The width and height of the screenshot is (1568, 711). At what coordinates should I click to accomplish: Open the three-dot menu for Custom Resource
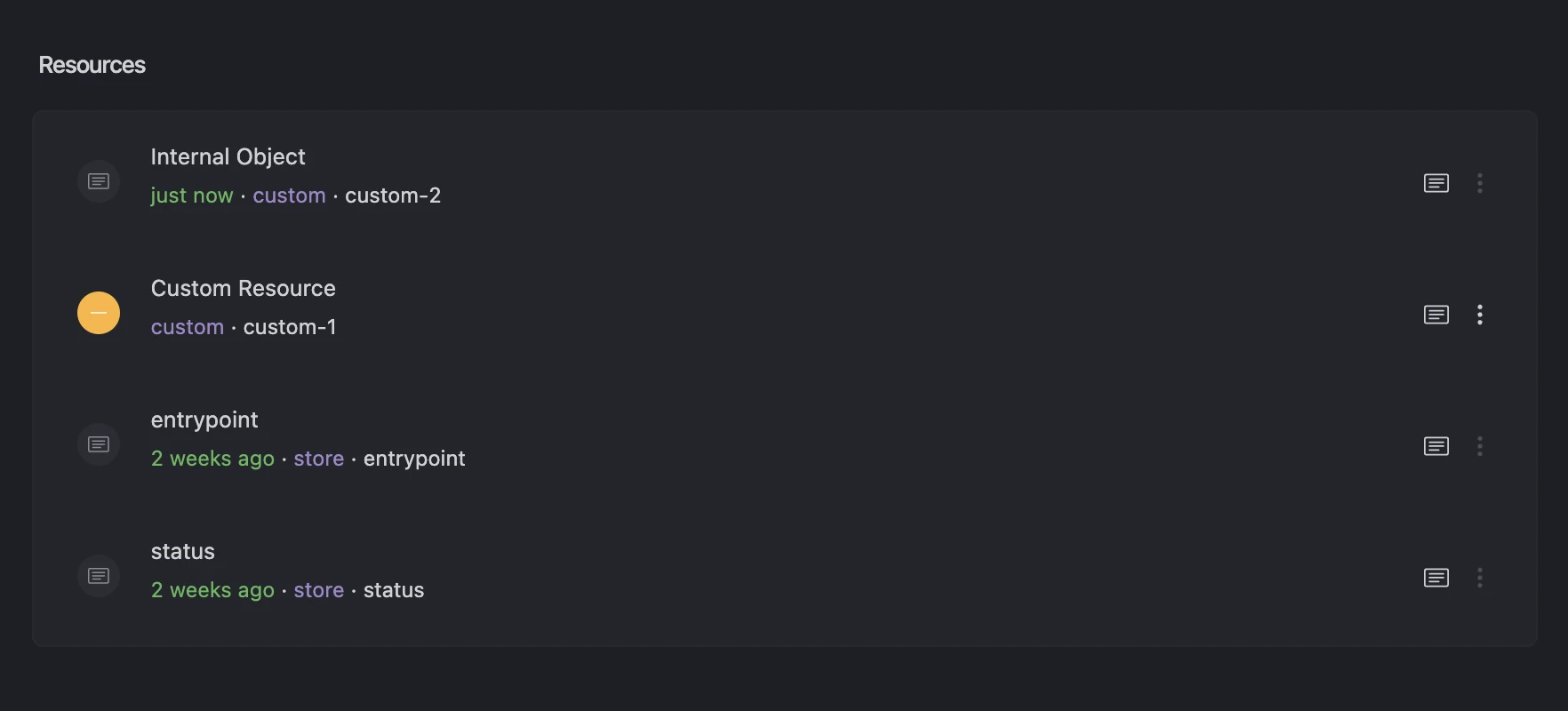coord(1480,314)
